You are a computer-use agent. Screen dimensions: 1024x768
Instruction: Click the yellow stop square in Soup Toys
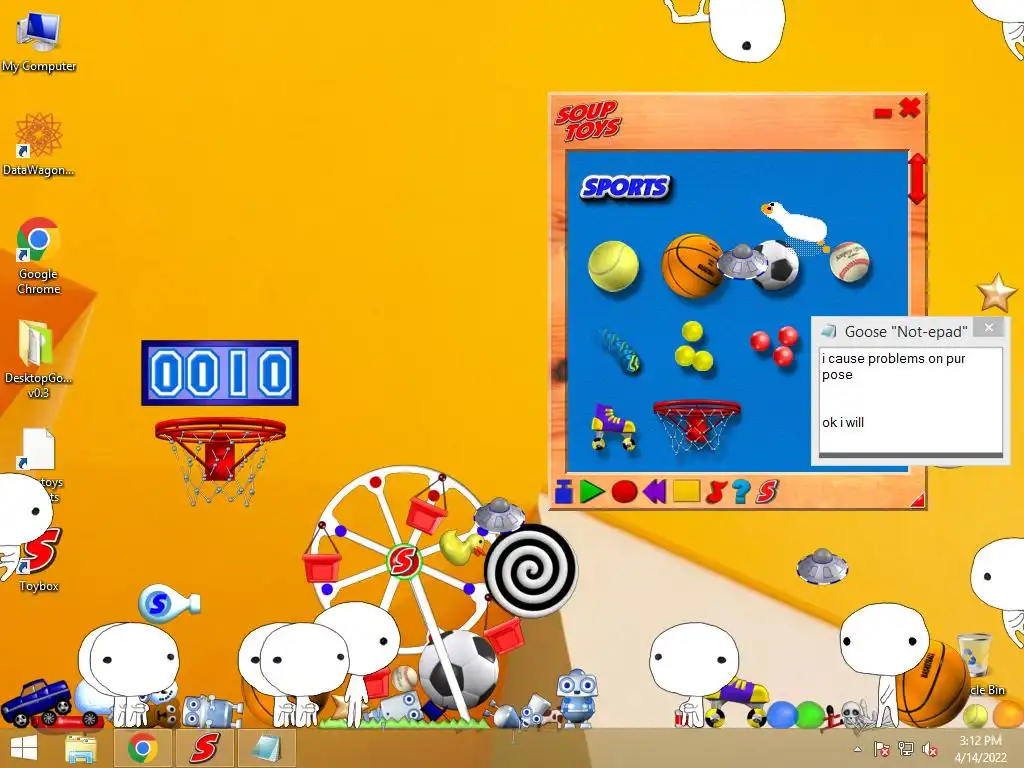(686, 491)
